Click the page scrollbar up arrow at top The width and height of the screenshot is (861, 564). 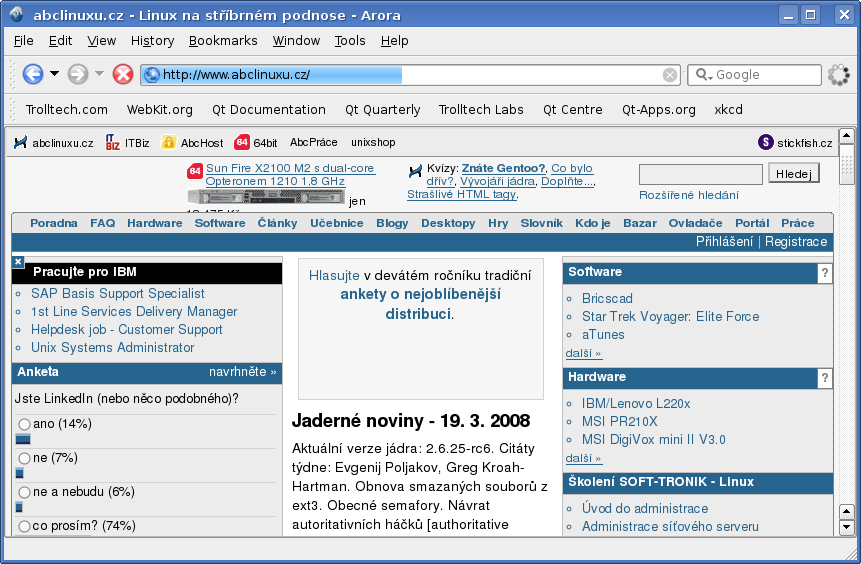846,135
